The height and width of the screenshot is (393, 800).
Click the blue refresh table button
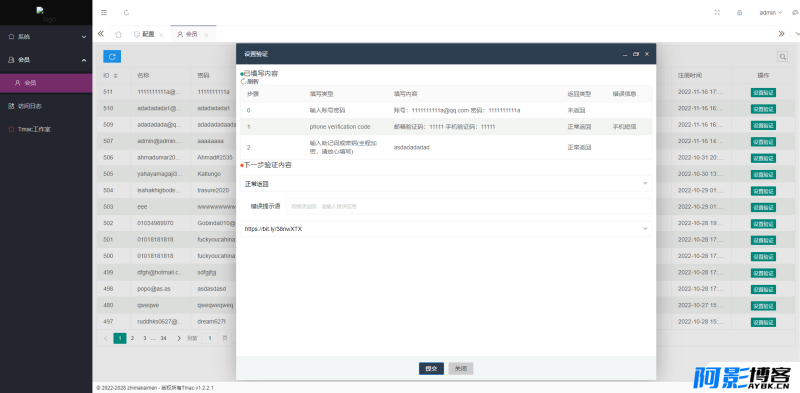point(112,57)
